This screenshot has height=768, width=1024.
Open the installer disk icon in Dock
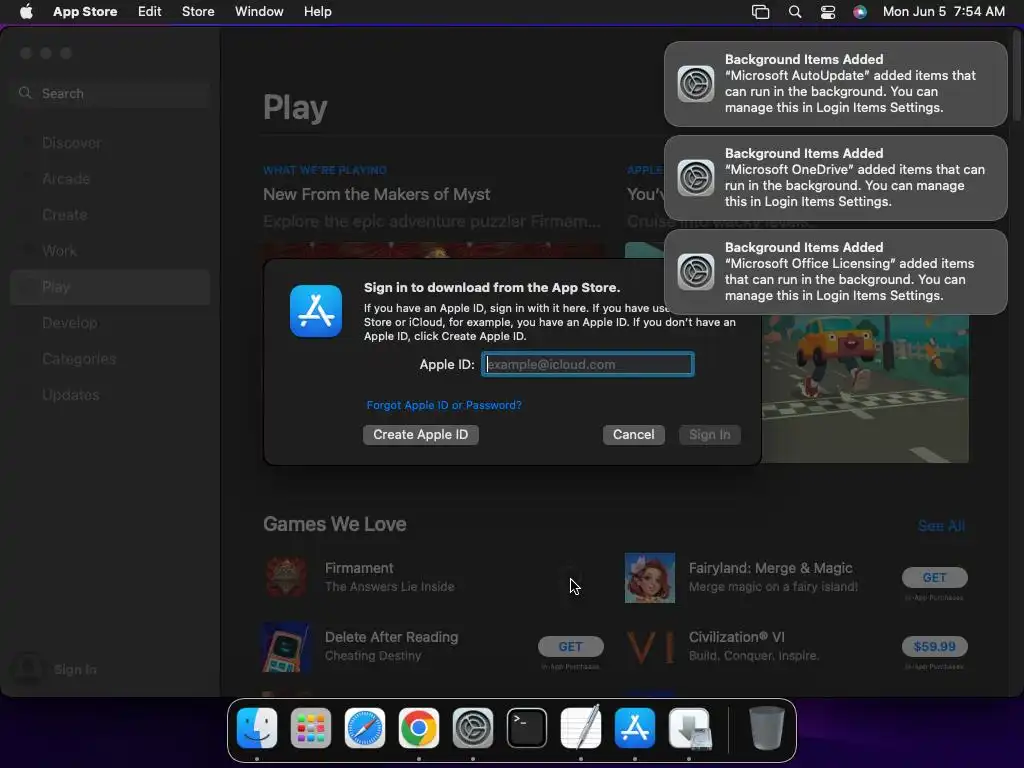point(689,728)
